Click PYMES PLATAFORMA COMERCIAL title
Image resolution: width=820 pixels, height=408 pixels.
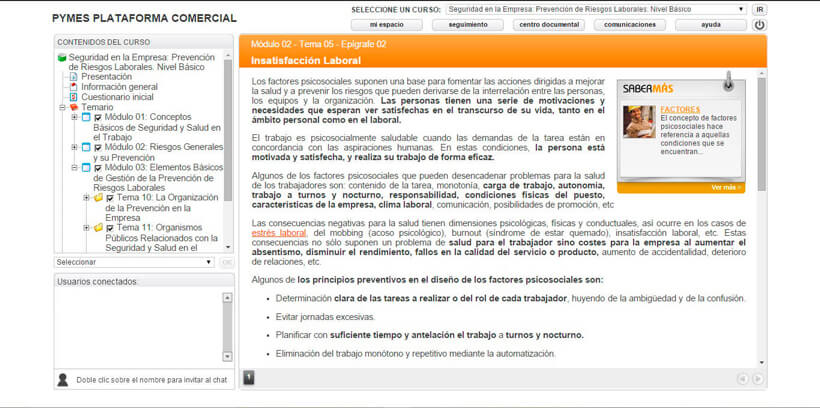tap(144, 18)
